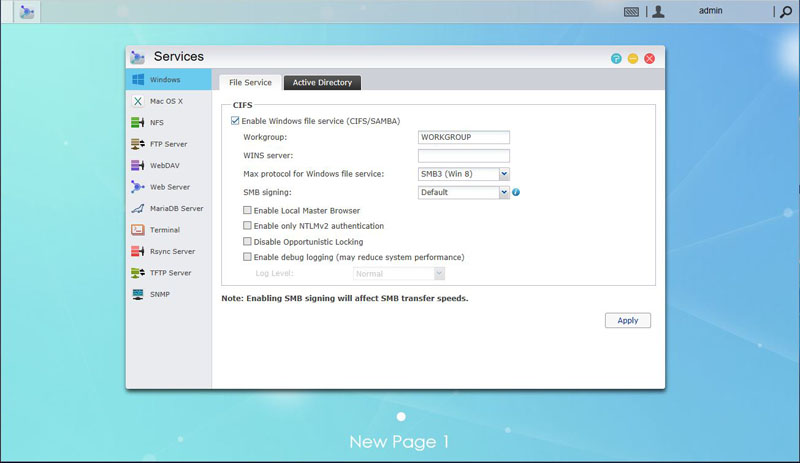Viewport: 800px width, 463px height.
Task: Click the white page indicator dot
Action: [x=401, y=417]
